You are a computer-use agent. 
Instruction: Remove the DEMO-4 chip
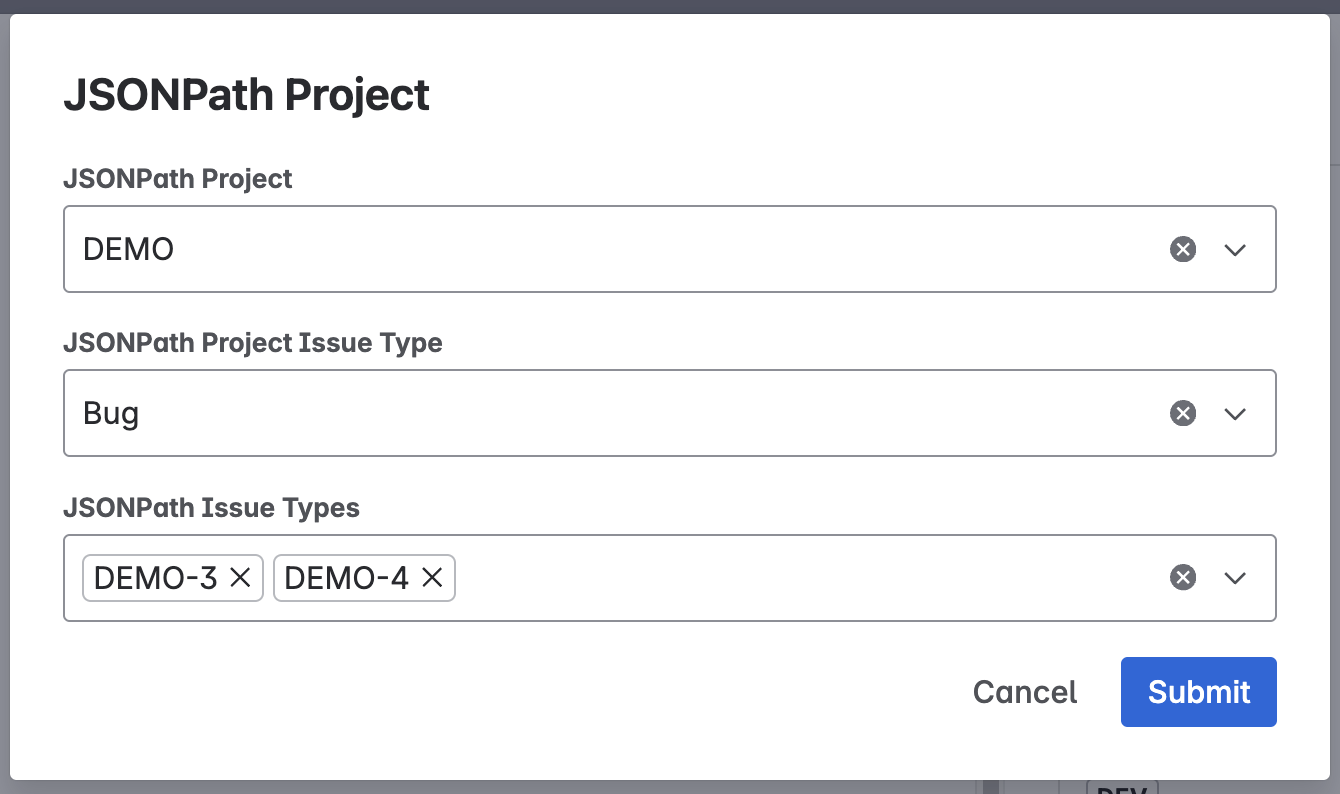(x=432, y=578)
